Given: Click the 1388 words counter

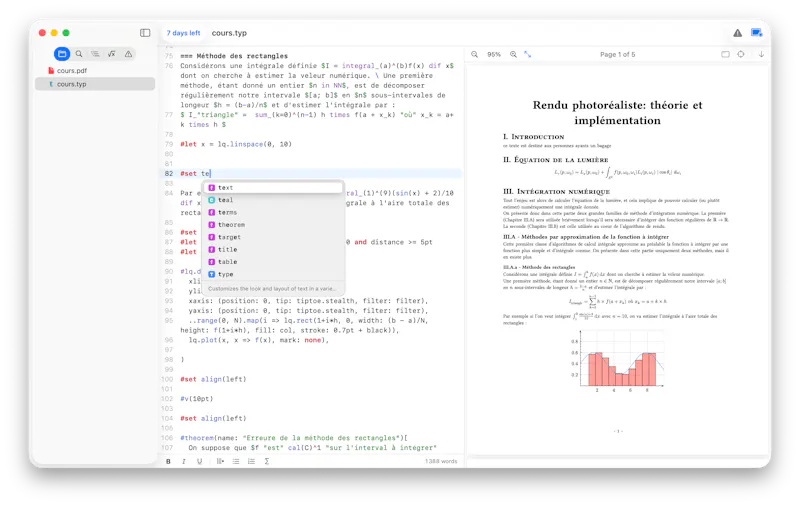Looking at the screenshot, I should point(441,461).
